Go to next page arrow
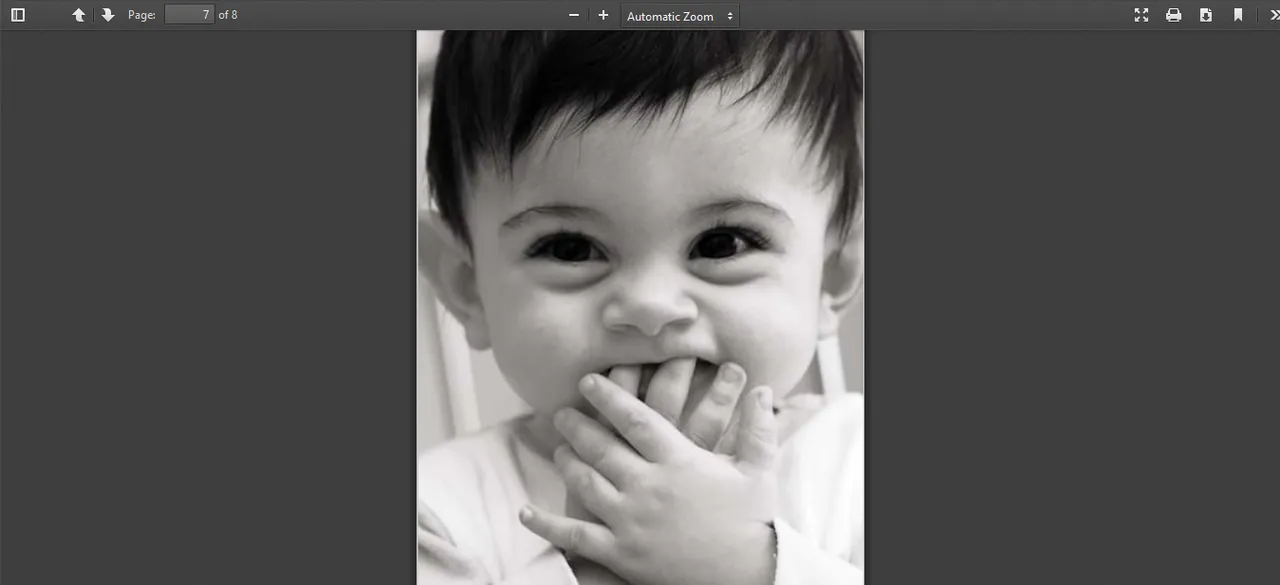Image resolution: width=1280 pixels, height=585 pixels. (x=108, y=15)
